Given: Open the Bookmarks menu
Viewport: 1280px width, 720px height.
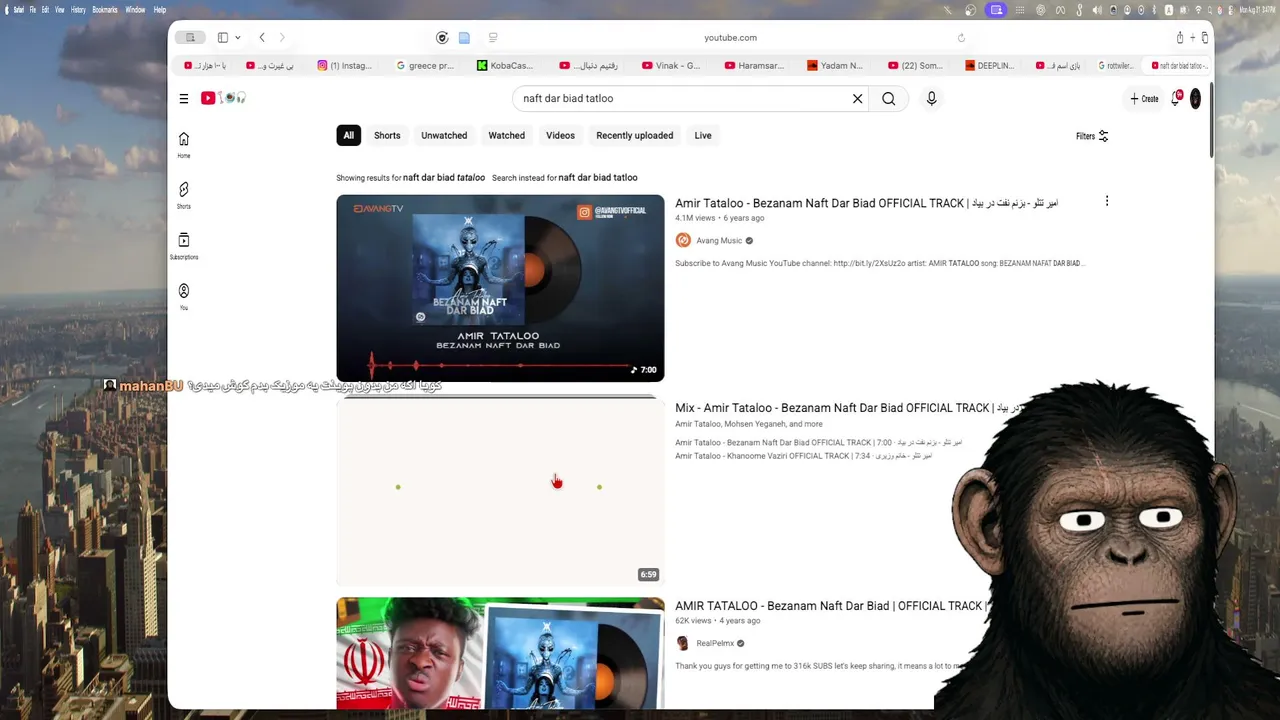Looking at the screenshot, I should [x=105, y=9].
